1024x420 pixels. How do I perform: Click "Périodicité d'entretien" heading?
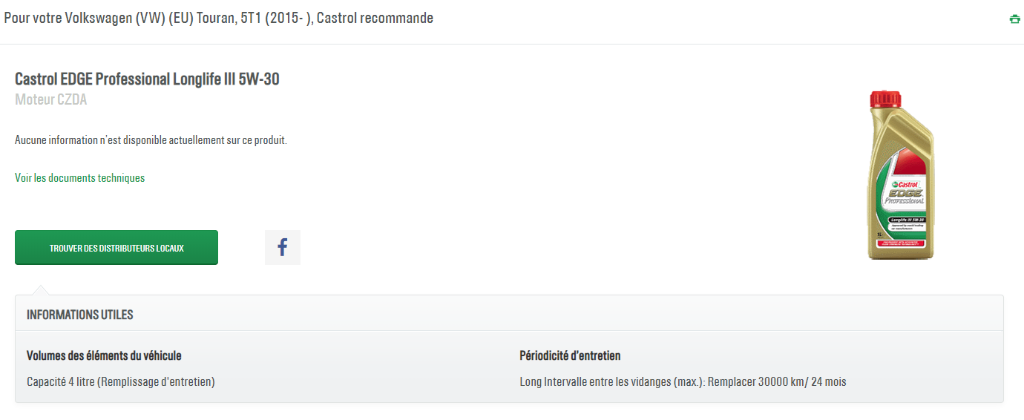pyautogui.click(x=572, y=355)
